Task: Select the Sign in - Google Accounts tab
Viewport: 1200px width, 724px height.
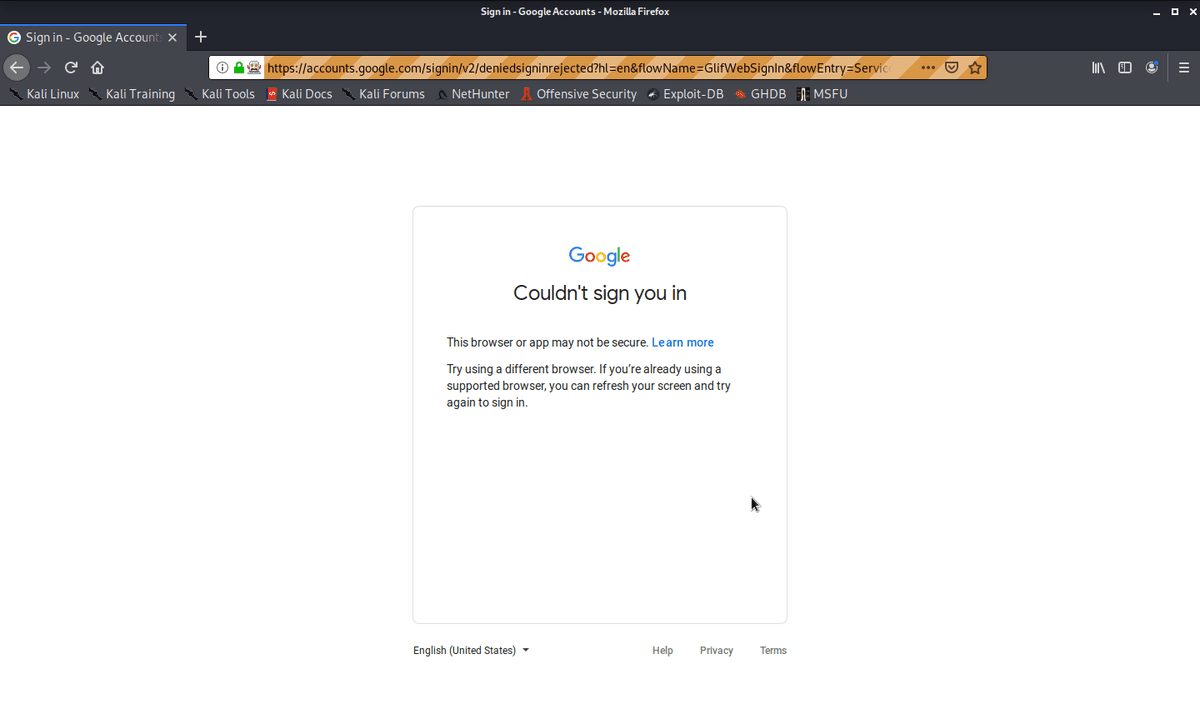Action: (93, 37)
